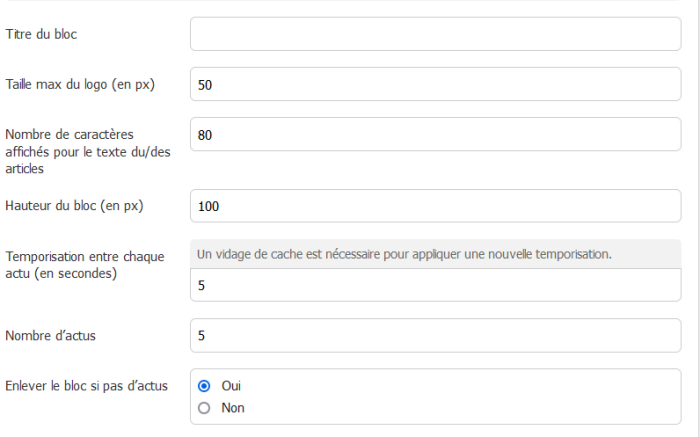The height and width of the screenshot is (437, 700).
Task: Choose the Non radio button
Action: pos(204,408)
